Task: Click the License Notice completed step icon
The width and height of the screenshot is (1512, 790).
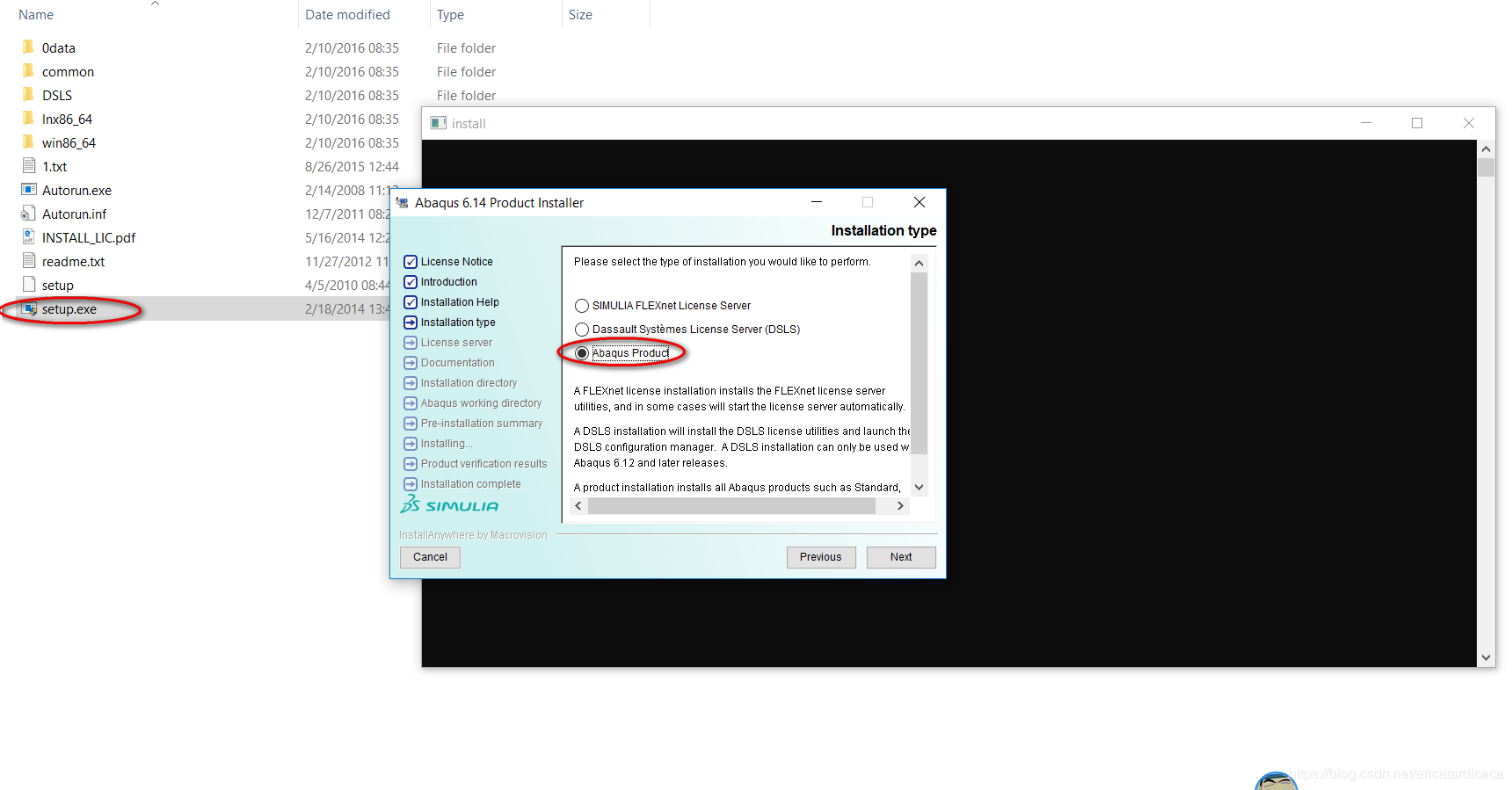Action: [x=411, y=262]
